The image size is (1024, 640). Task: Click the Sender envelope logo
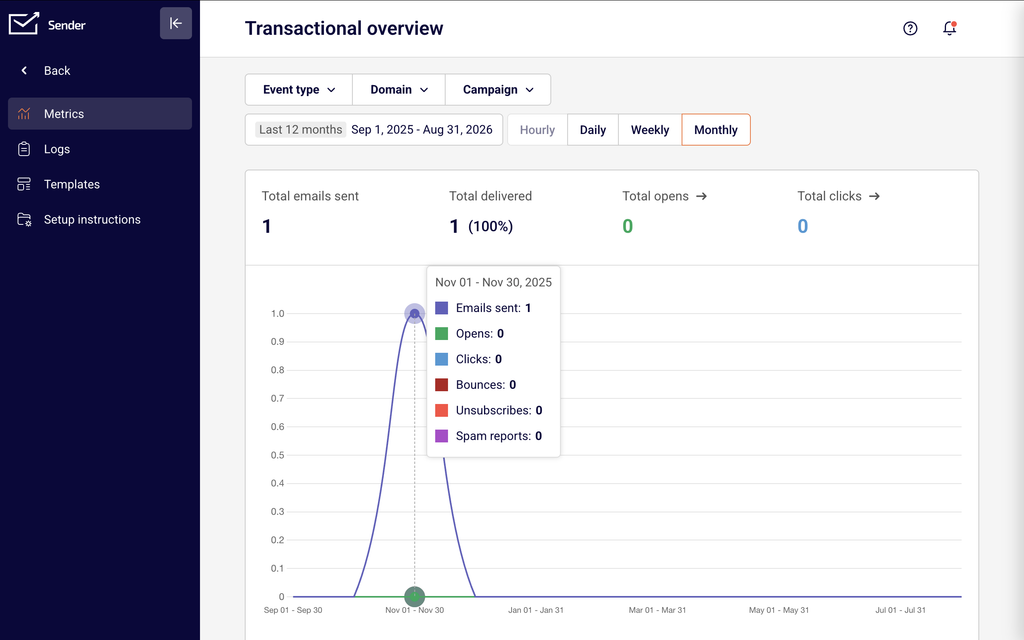[x=24, y=24]
